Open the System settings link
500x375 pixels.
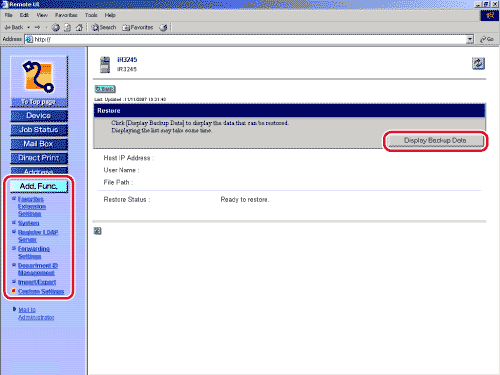29,223
